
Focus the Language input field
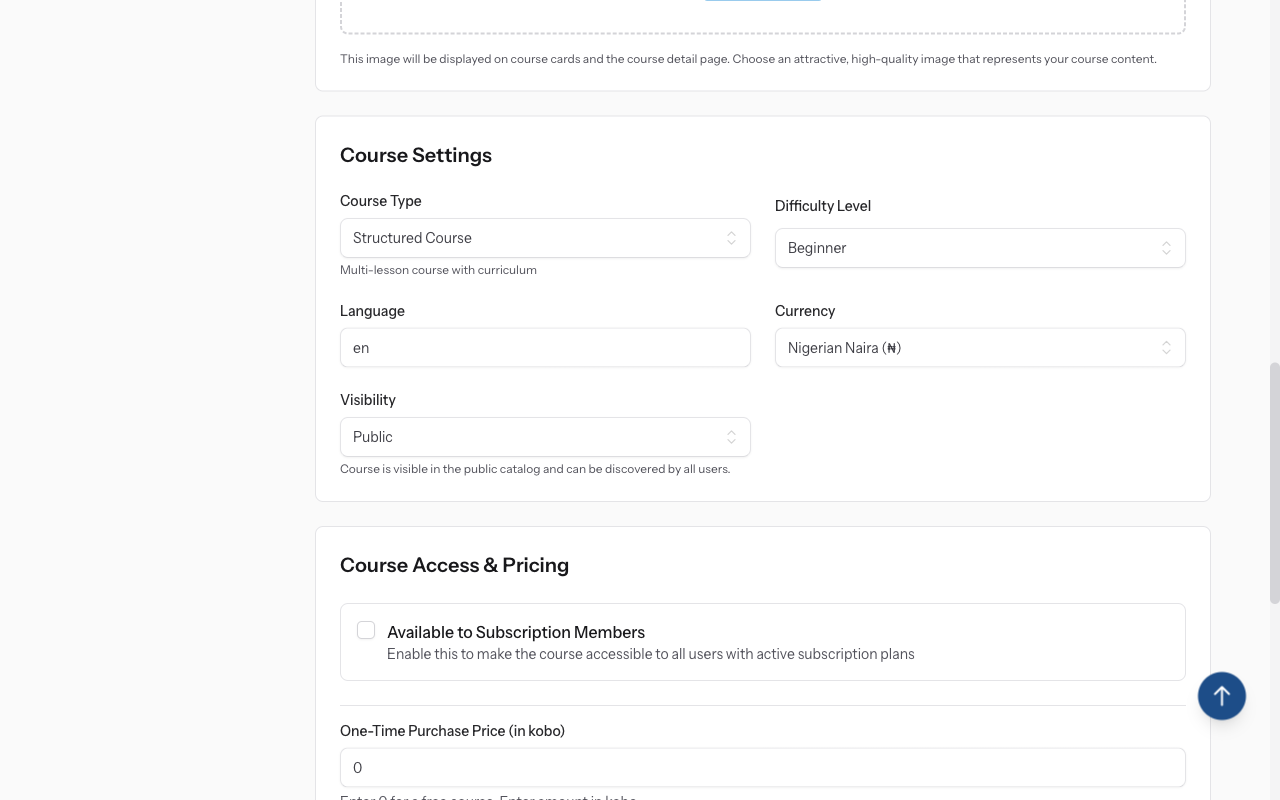tap(545, 347)
